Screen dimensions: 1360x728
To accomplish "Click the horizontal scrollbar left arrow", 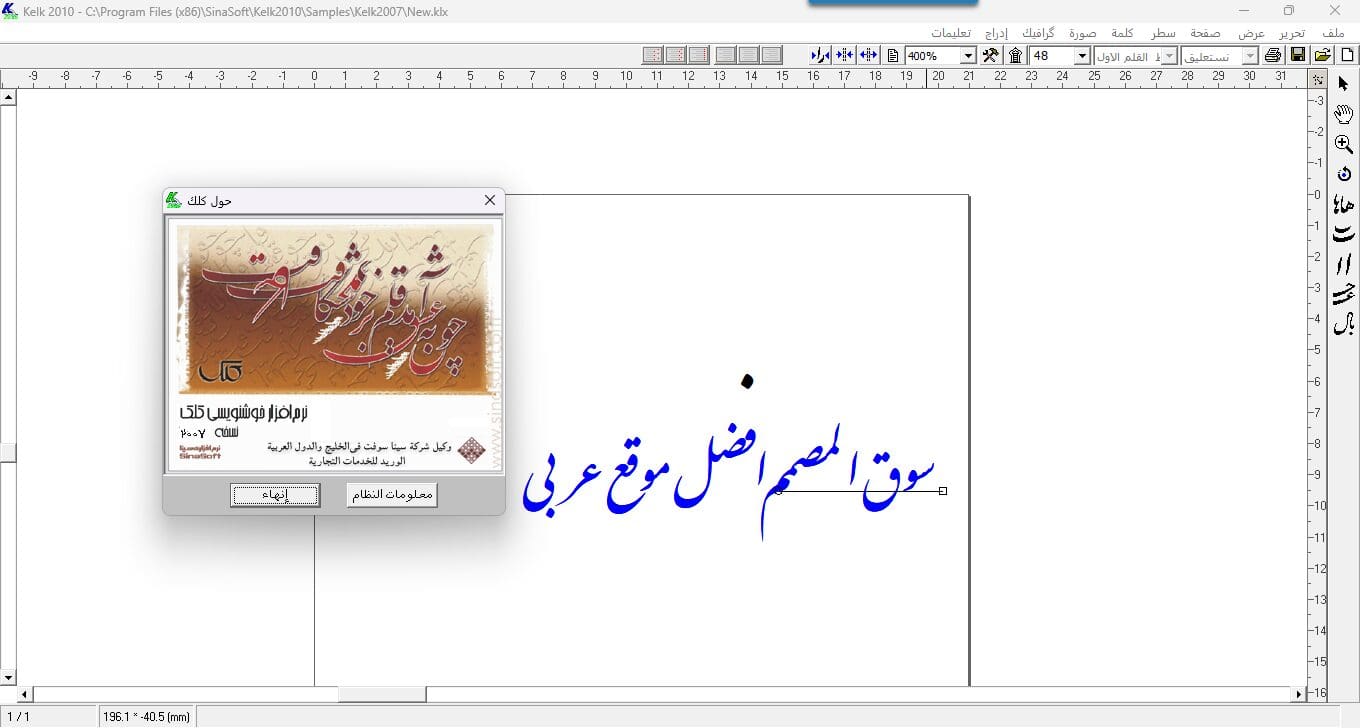I will (25, 694).
